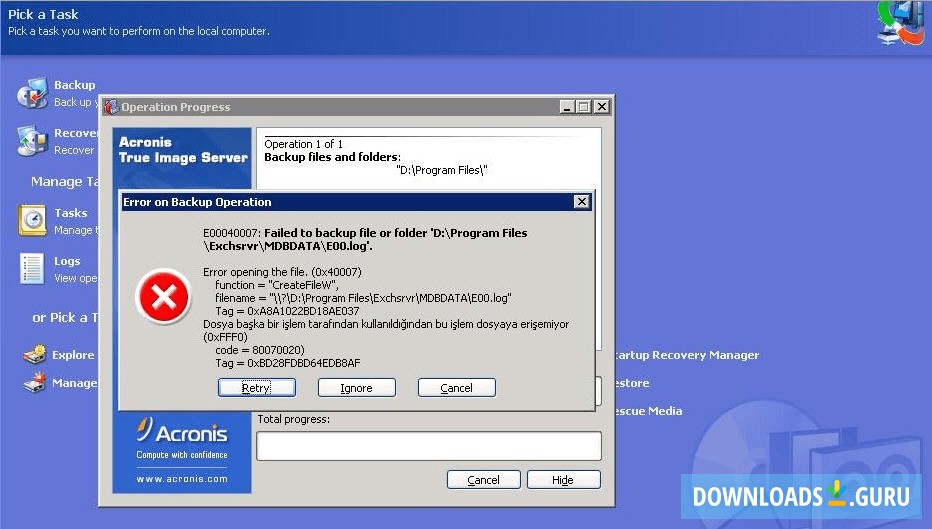Click the Tag = 0xBD28FDBD64EDB8AF line
932x529 pixels.
click(288, 363)
